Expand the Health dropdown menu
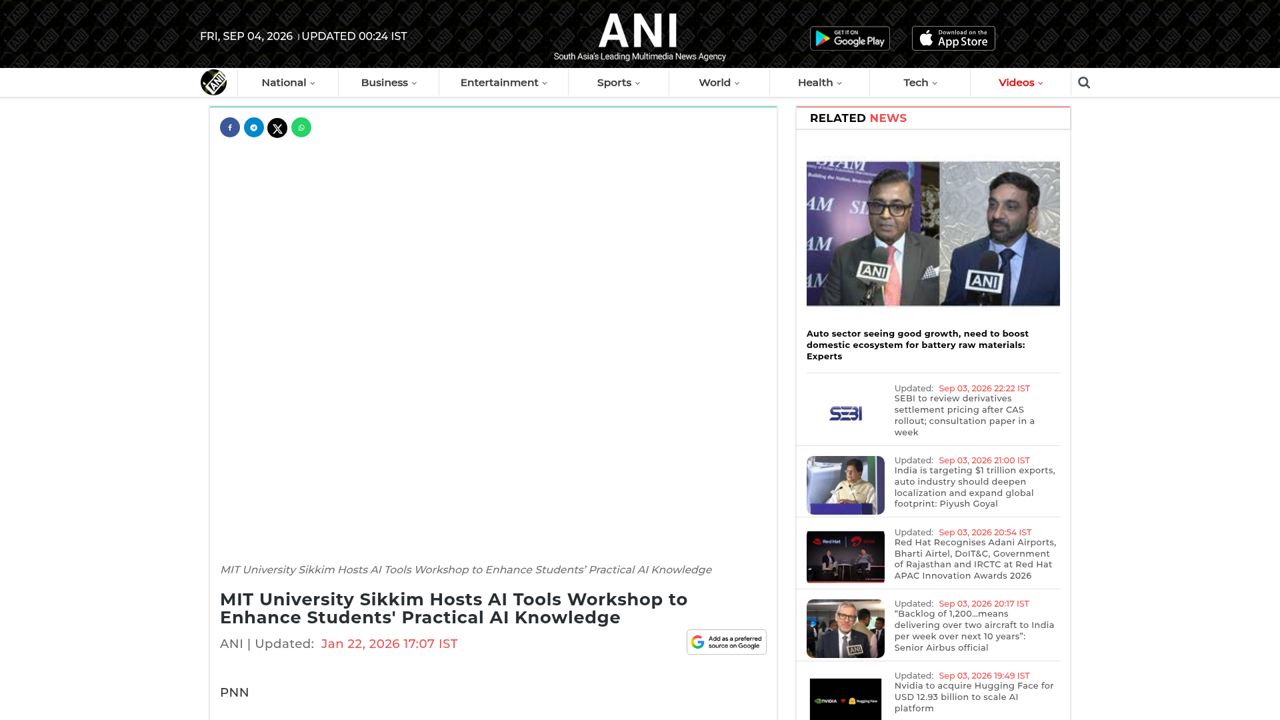 point(820,83)
